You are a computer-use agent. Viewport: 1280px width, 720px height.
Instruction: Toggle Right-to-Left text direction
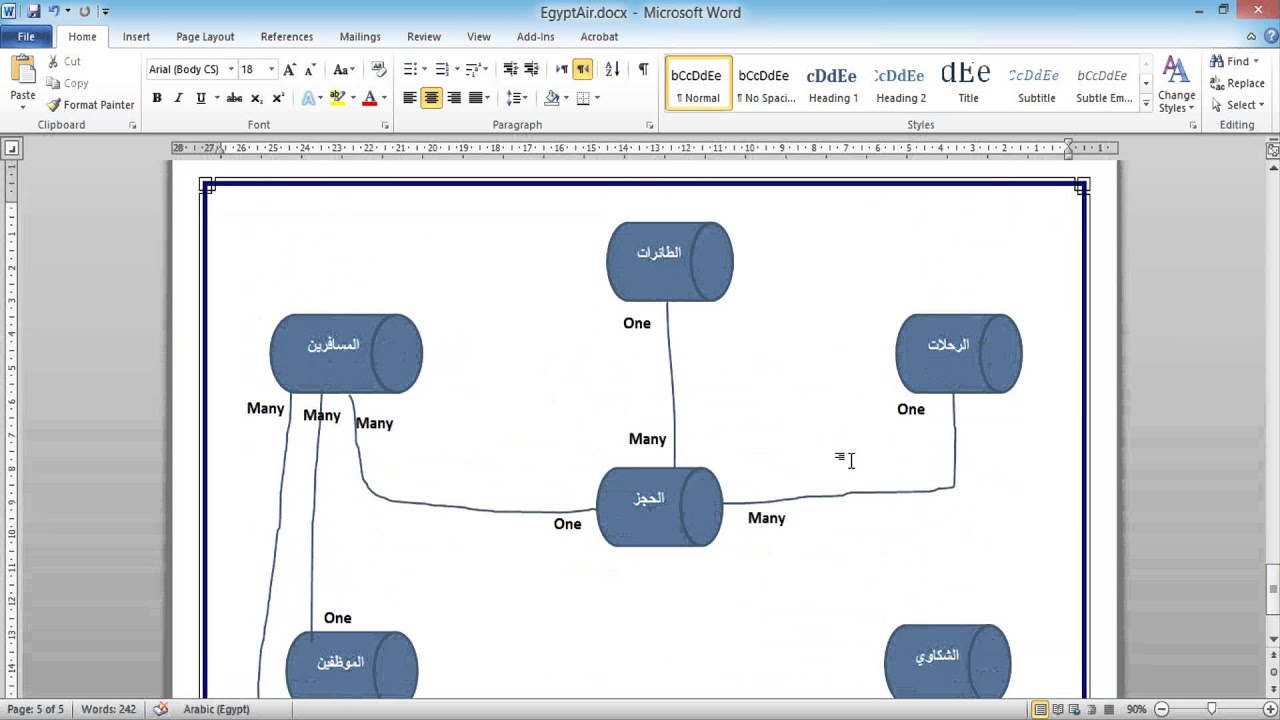[583, 70]
